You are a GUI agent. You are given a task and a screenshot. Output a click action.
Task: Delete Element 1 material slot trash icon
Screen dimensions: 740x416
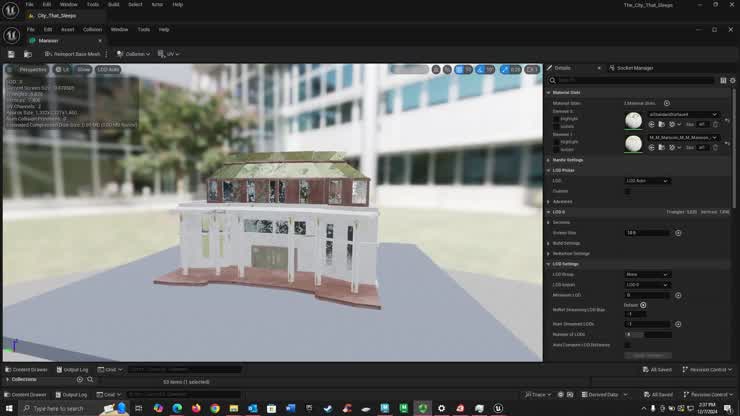coord(714,147)
